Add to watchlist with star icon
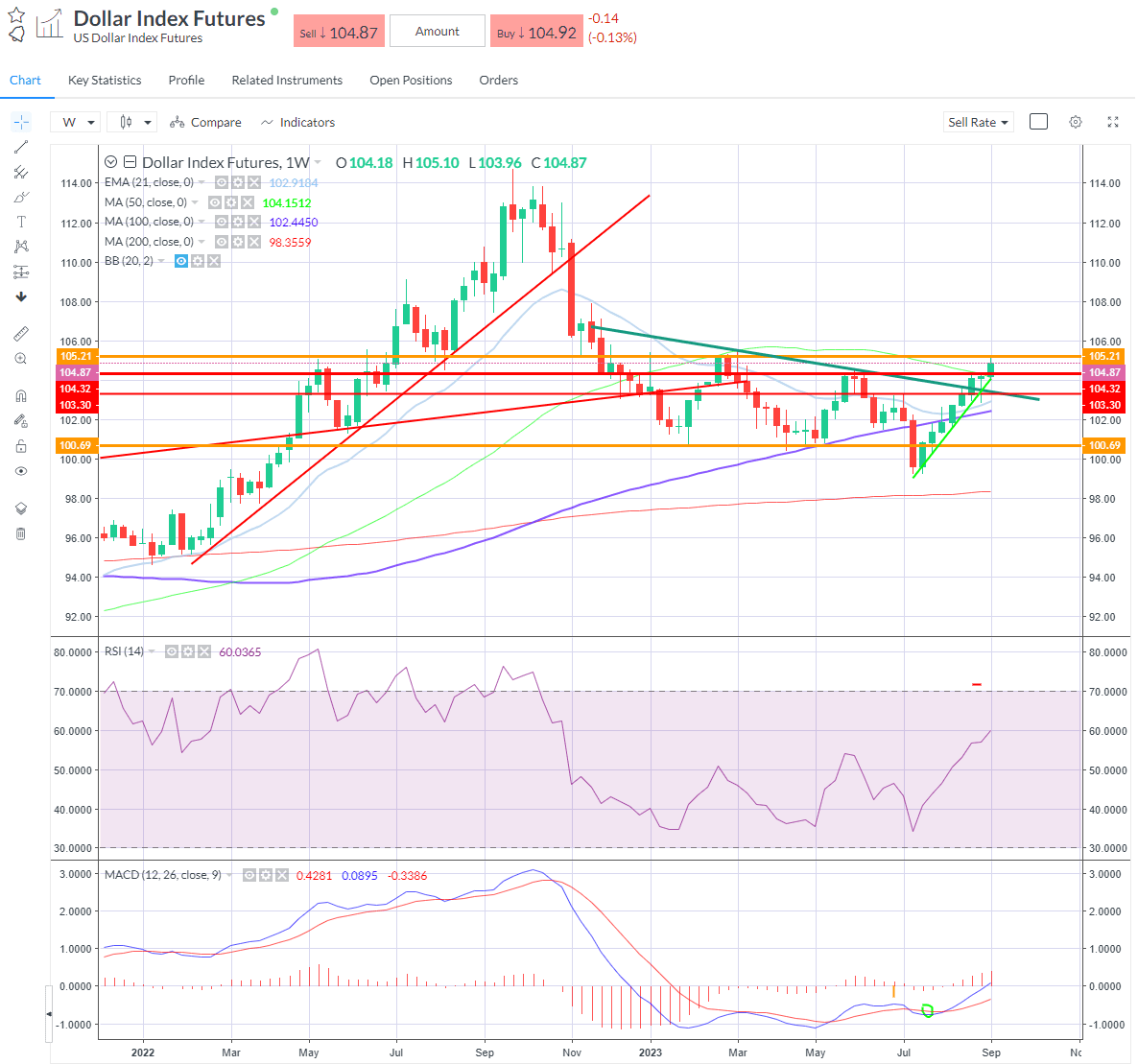The image size is (1138, 1064). pyautogui.click(x=16, y=15)
